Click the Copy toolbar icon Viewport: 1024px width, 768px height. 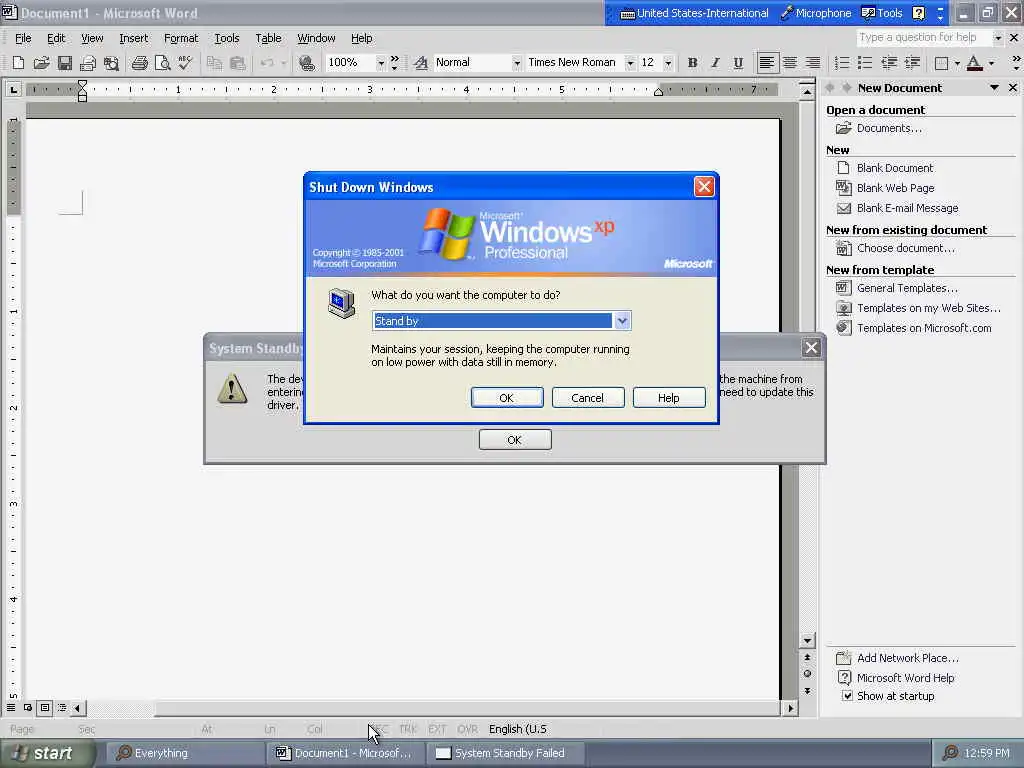pos(214,63)
